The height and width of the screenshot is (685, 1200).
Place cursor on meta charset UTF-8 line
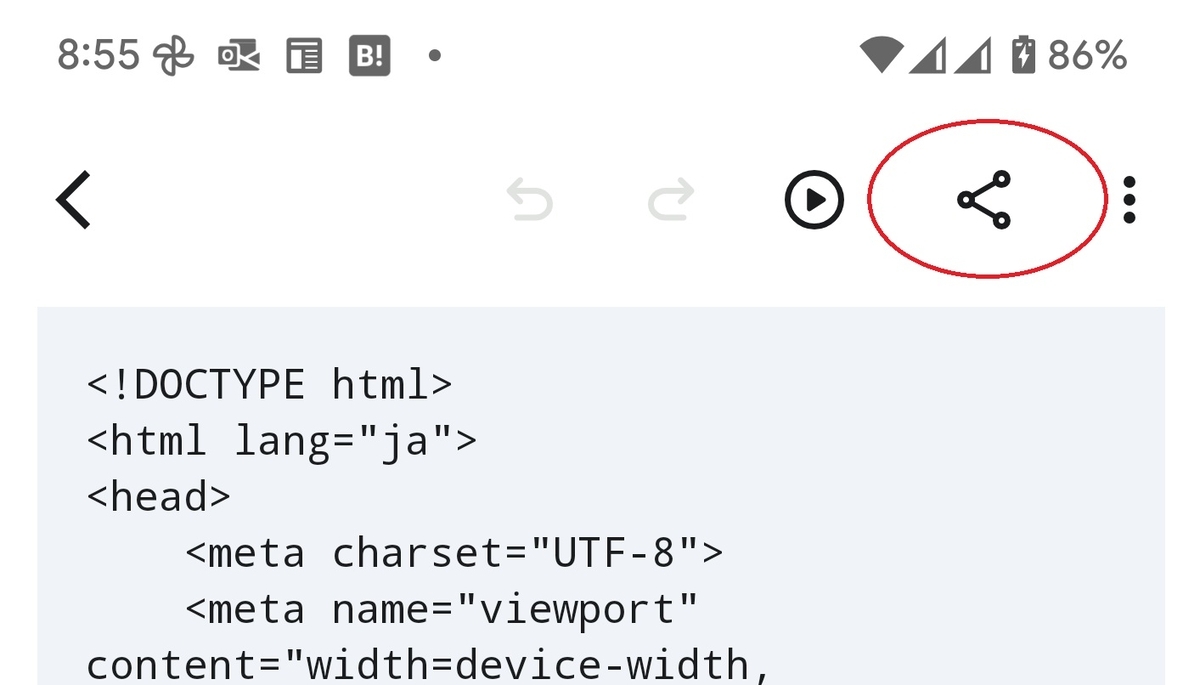click(x=454, y=552)
